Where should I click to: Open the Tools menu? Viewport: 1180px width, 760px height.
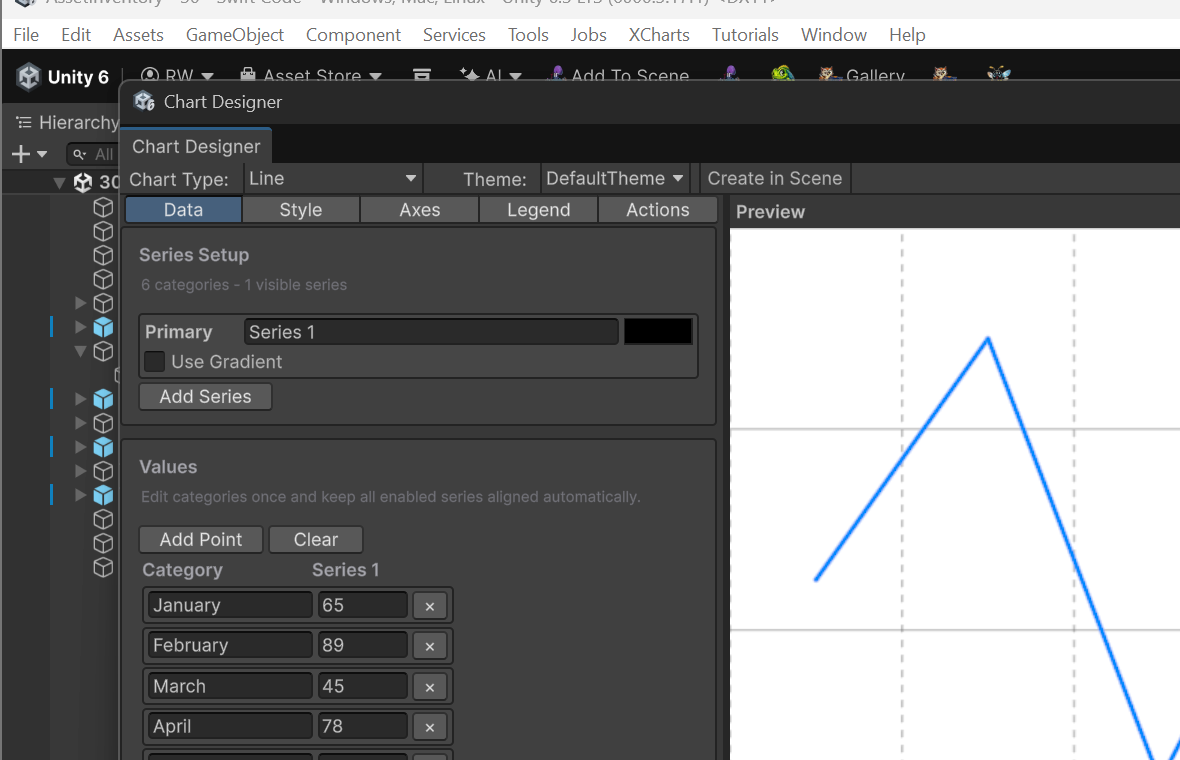[x=528, y=35]
